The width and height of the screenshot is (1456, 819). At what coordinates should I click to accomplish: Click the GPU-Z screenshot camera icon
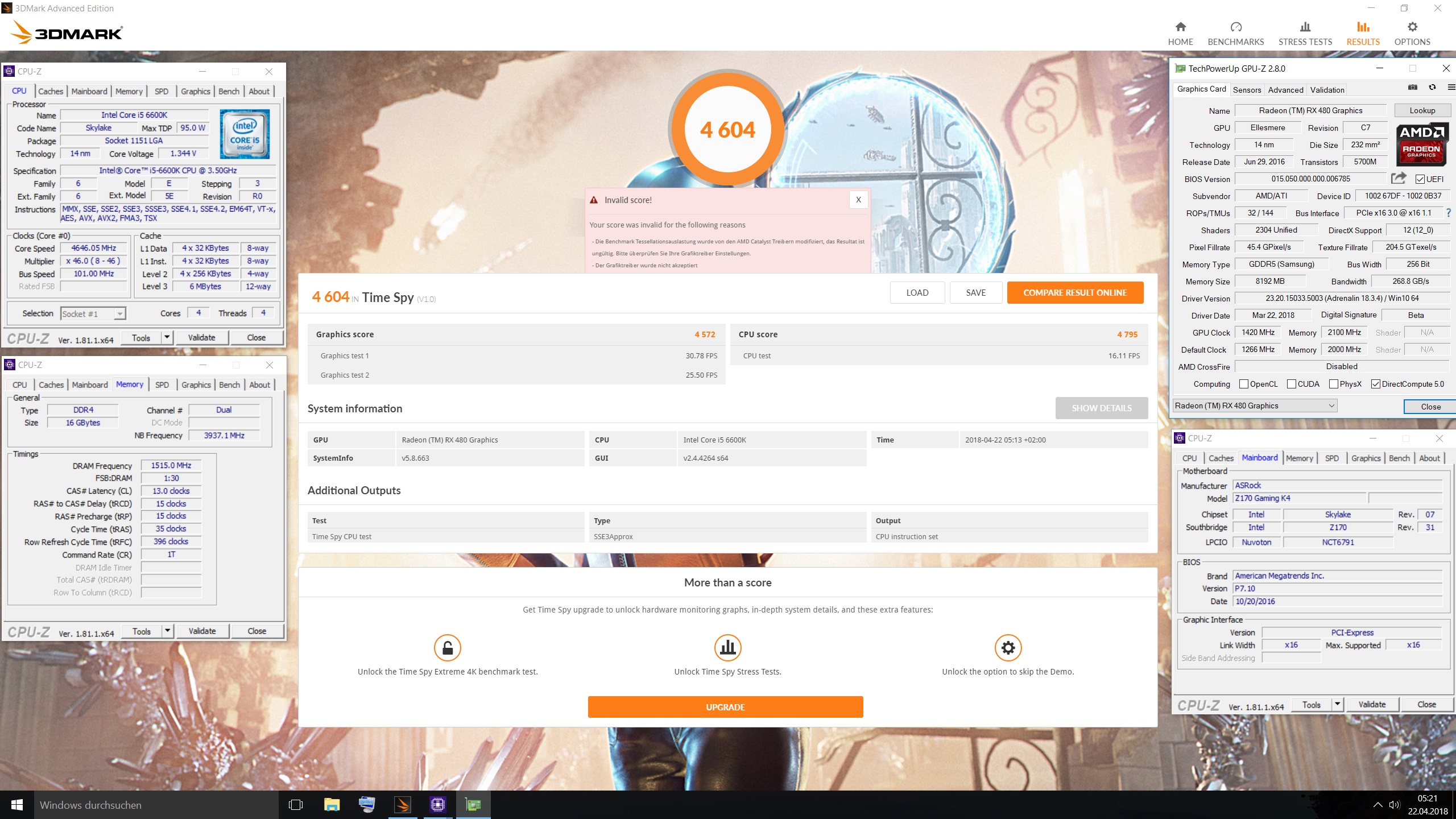pyautogui.click(x=1413, y=87)
